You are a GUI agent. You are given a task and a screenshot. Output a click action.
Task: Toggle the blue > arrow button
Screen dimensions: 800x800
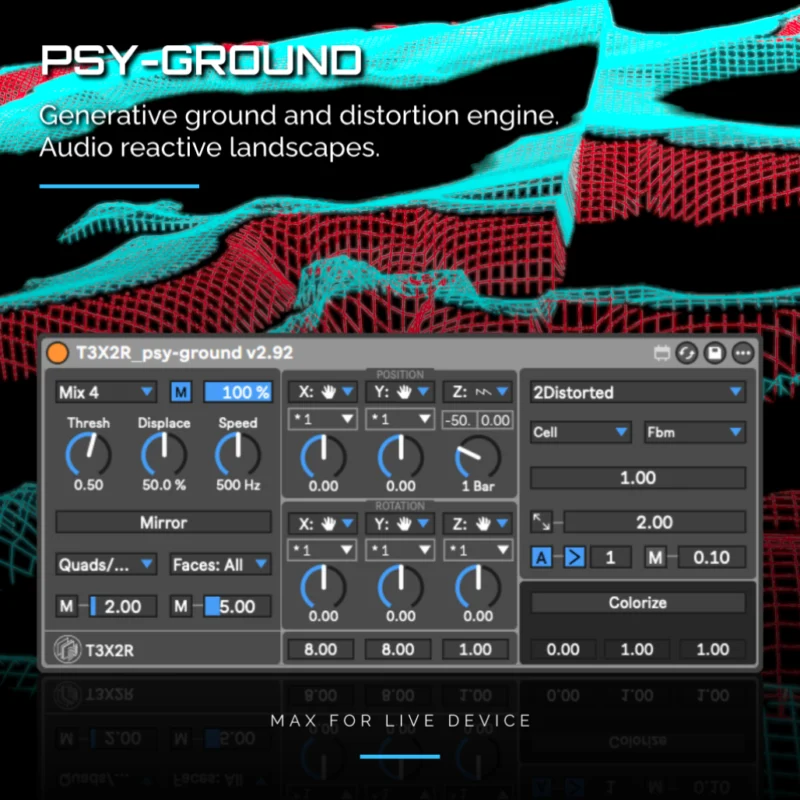(x=574, y=558)
